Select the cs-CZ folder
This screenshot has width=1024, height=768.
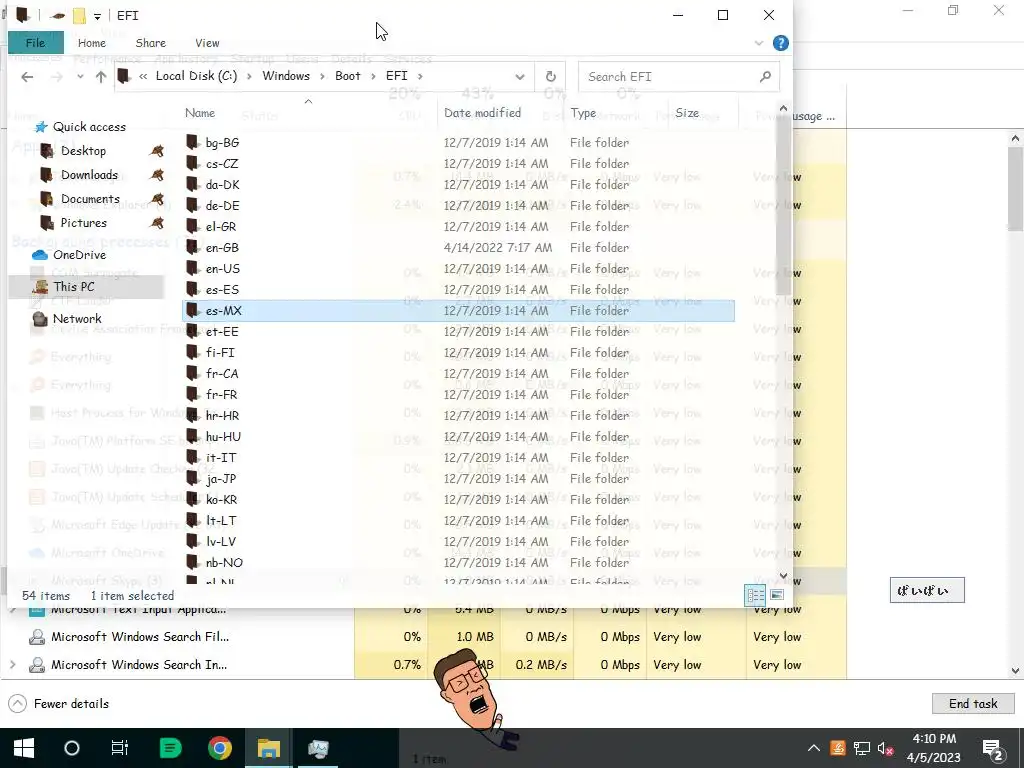click(222, 164)
